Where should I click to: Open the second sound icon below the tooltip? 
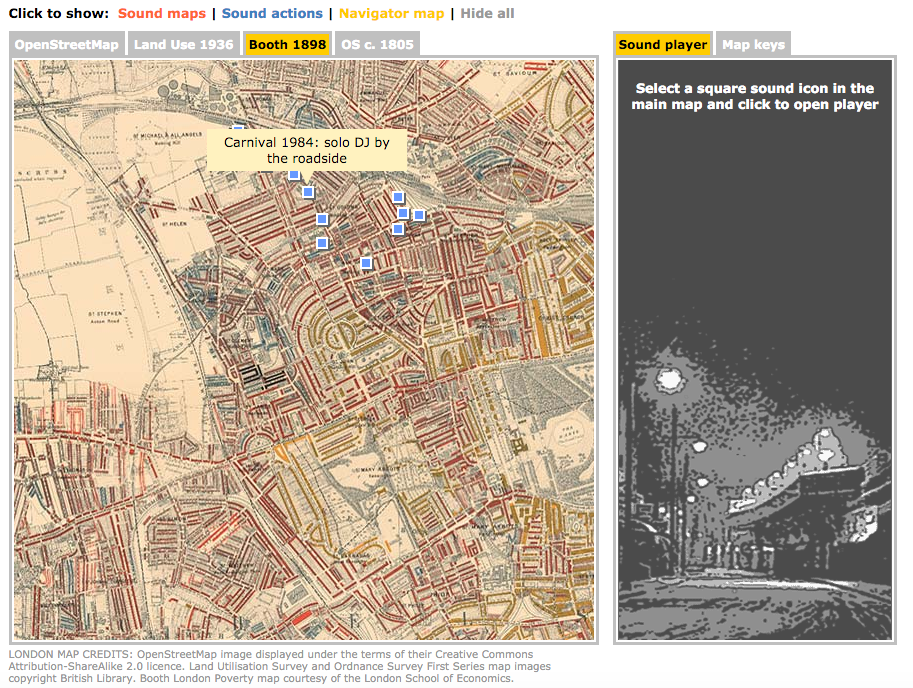[308, 191]
